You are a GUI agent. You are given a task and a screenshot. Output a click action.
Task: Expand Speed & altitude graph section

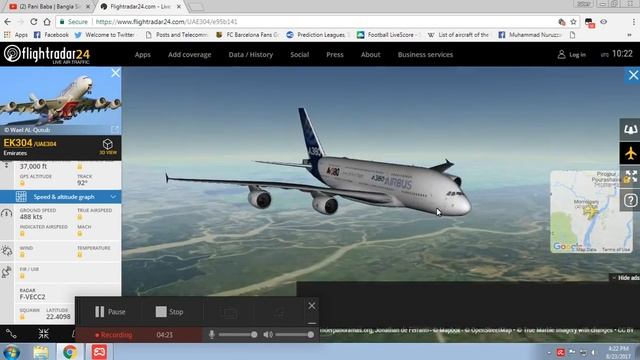coord(60,197)
